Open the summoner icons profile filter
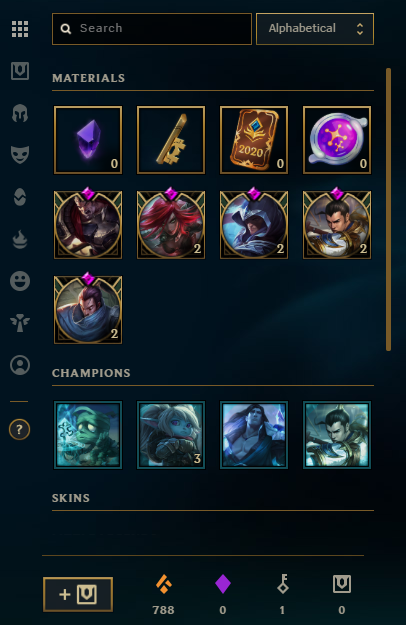The width and height of the screenshot is (406, 625). click(x=20, y=365)
